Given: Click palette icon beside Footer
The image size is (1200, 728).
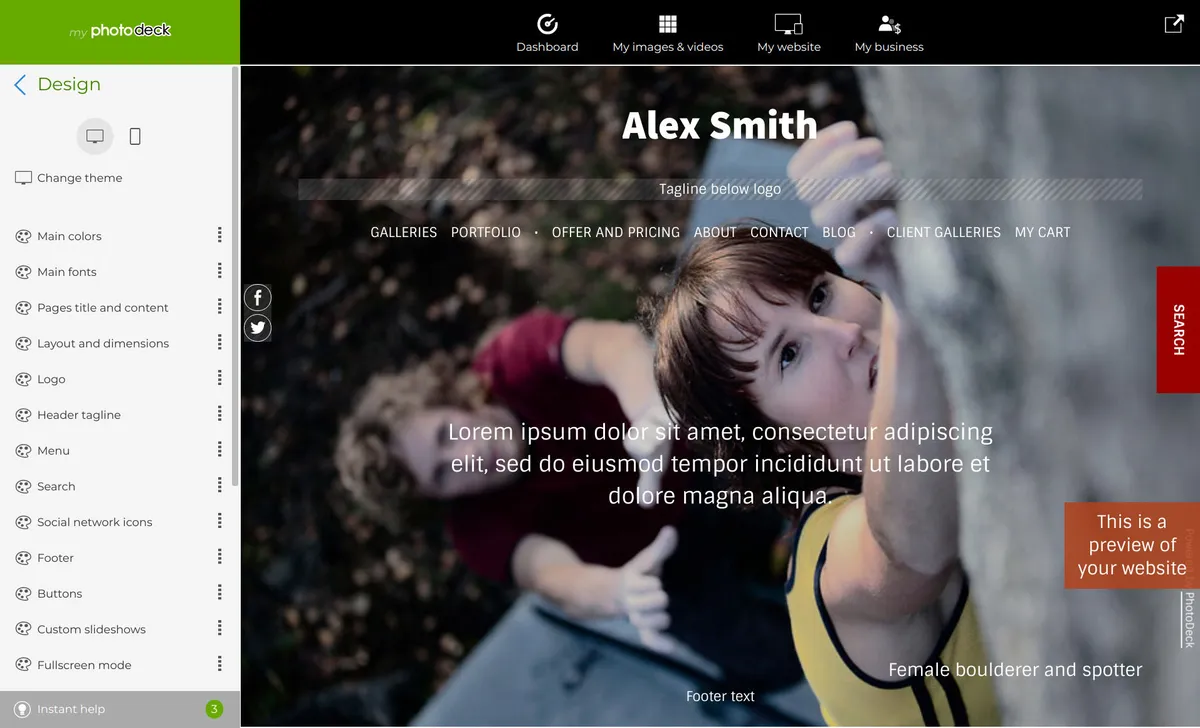Looking at the screenshot, I should click(x=23, y=558).
